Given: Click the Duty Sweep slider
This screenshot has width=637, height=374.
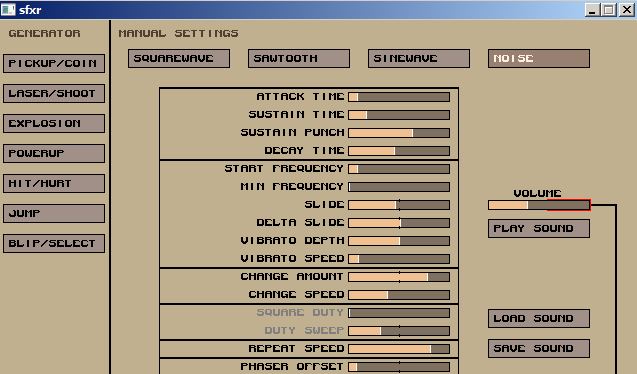Looking at the screenshot, I should click(399, 331).
